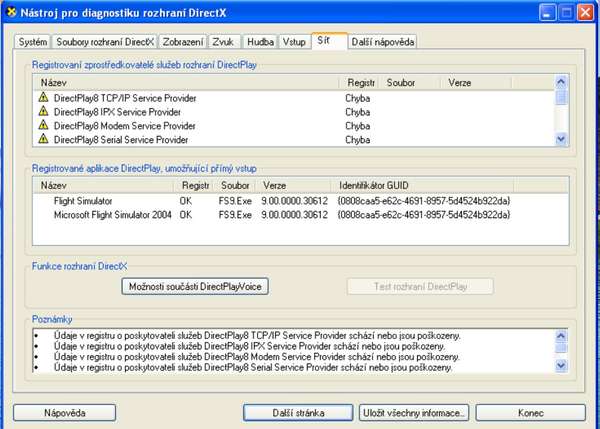
Task: Select DirectPlay8 Modem Service Provider row
Action: 294,126
